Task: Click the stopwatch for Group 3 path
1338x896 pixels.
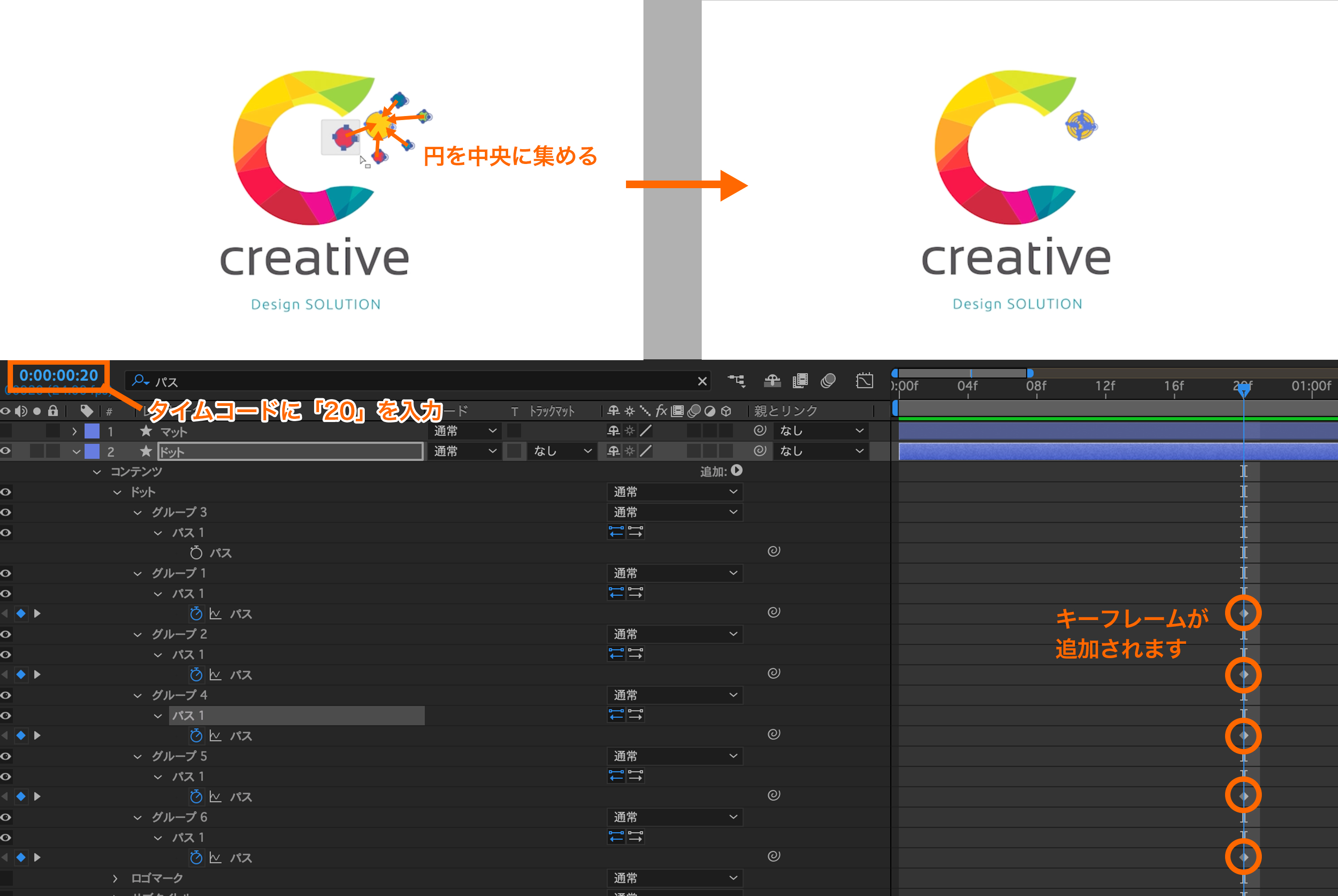Action: 196,552
